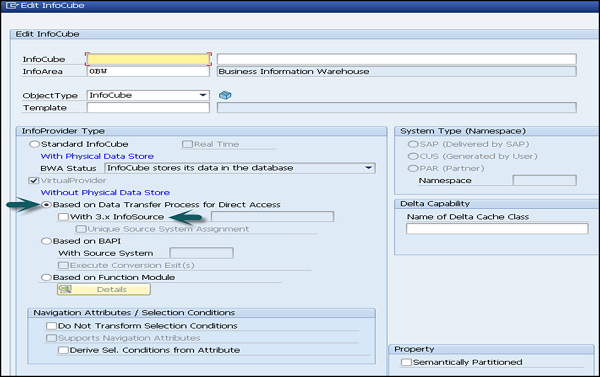Expand the BWA Status dropdown
Viewport: 600px width, 377px height.
[368, 168]
